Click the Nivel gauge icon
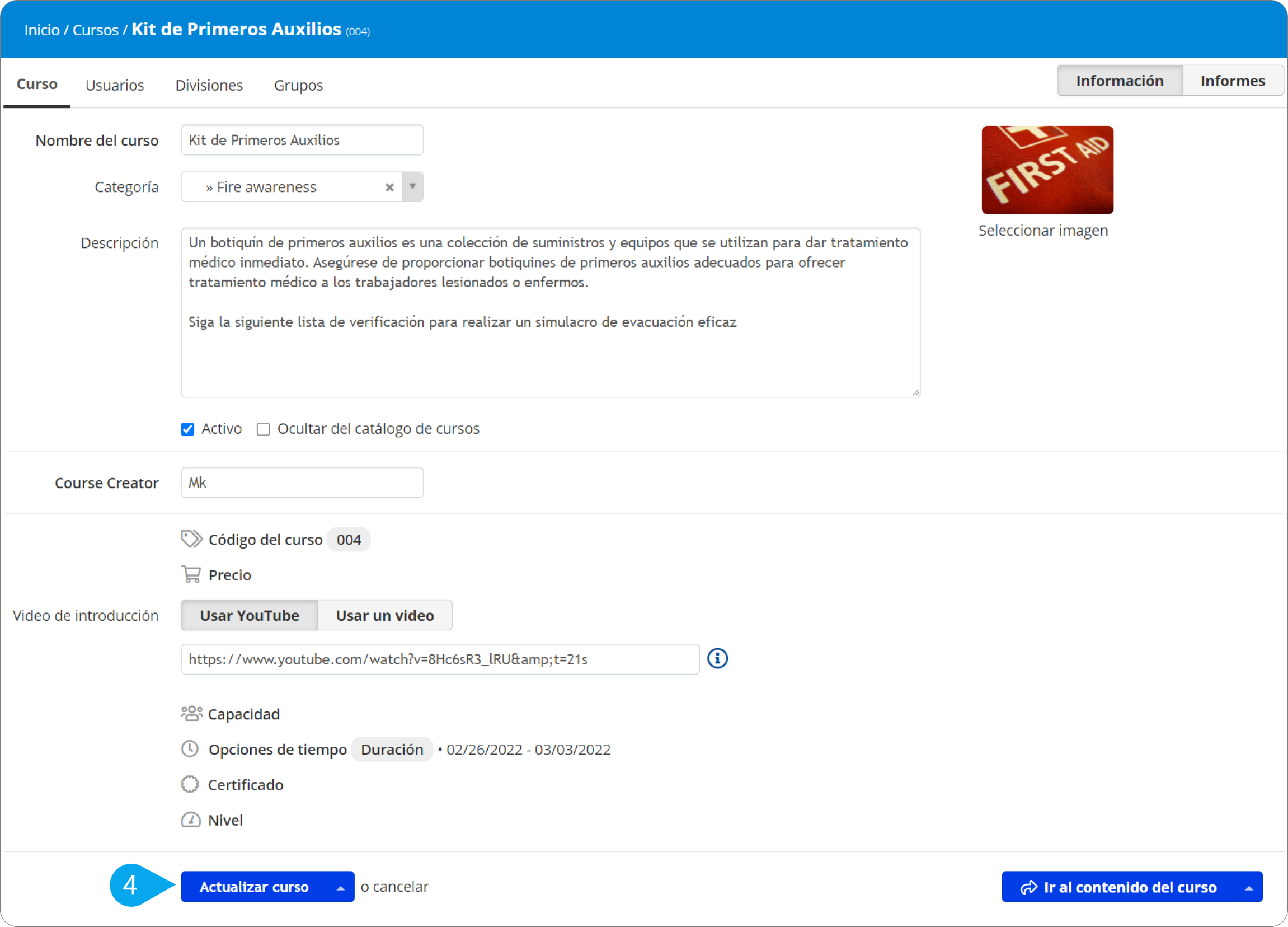 coord(190,820)
